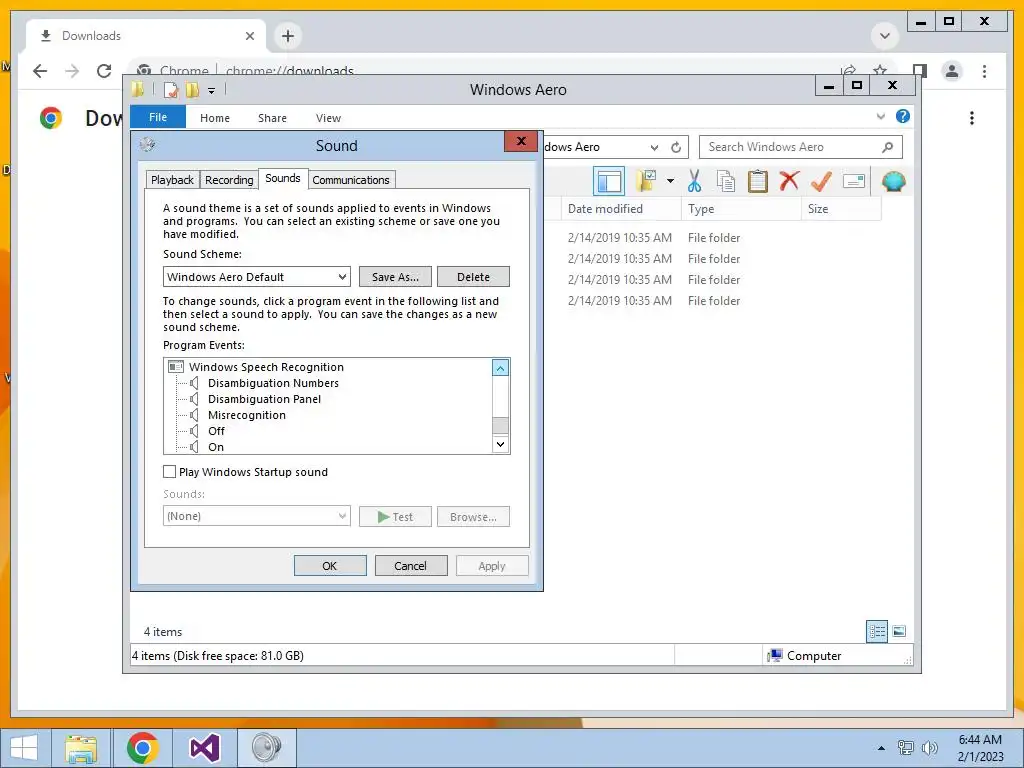
Task: Sort by Date modified column header
Action: [621, 209]
